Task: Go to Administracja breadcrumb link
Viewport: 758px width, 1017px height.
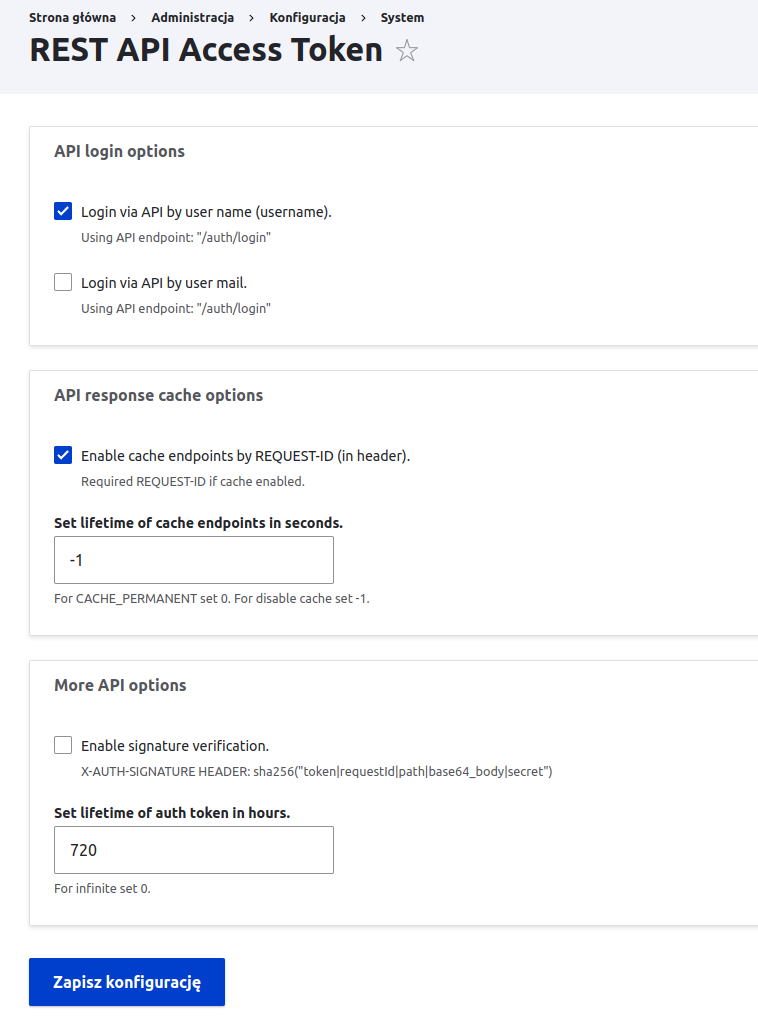Action: pos(193,18)
